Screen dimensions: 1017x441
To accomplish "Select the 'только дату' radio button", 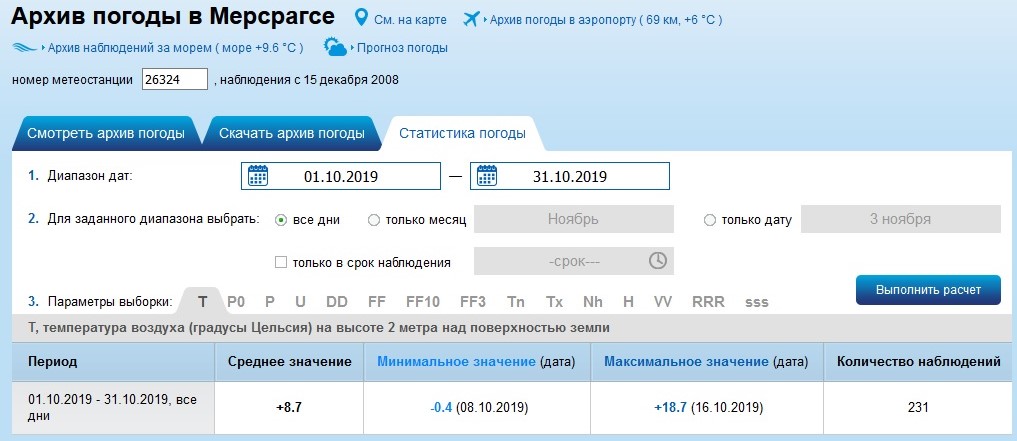I will (x=710, y=220).
